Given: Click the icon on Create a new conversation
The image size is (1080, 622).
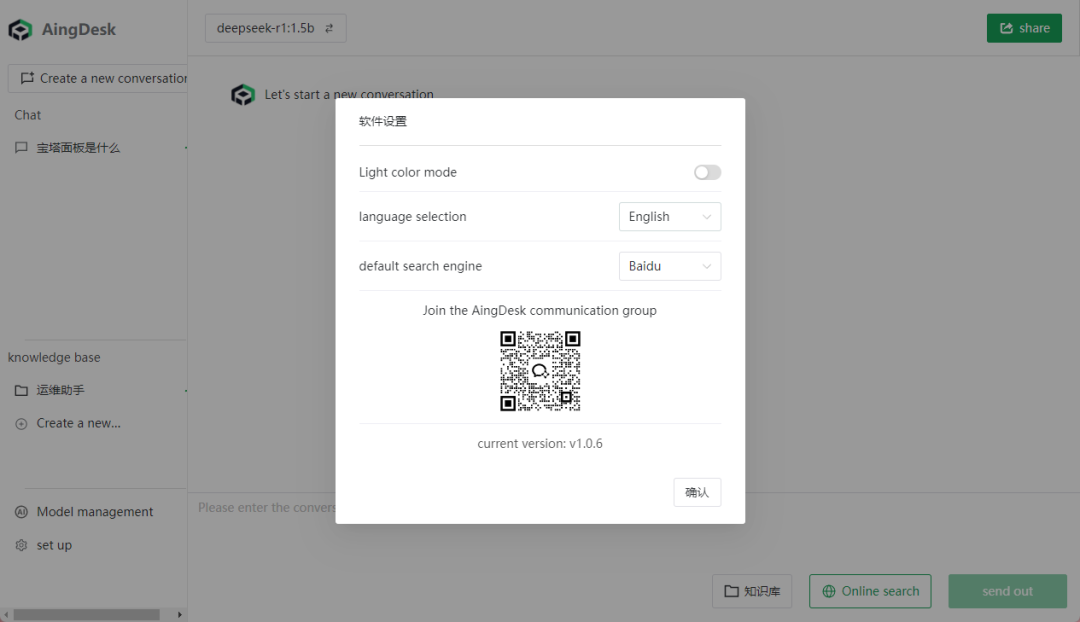Looking at the screenshot, I should click(27, 78).
